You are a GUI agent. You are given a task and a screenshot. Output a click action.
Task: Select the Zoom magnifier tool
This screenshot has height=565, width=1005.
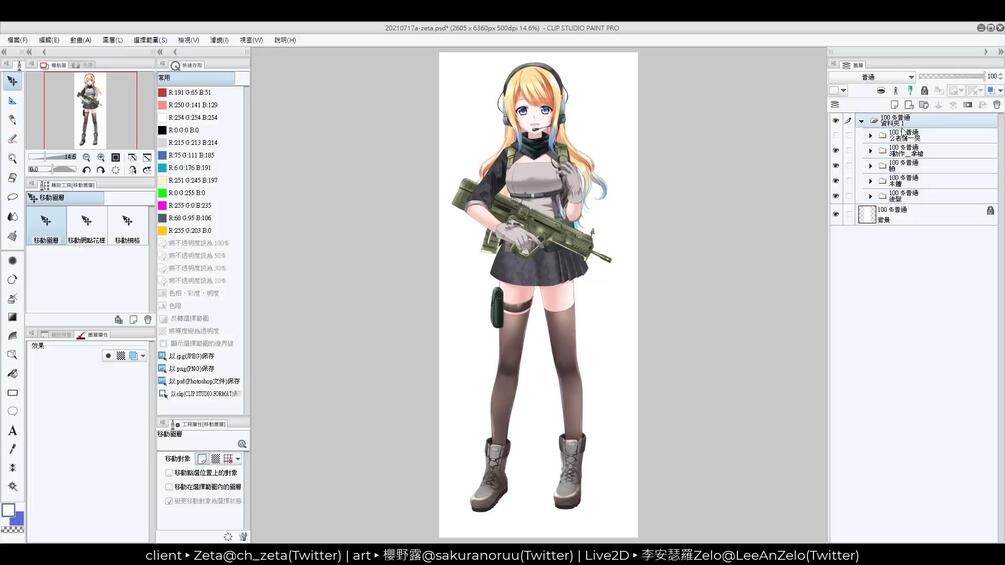pos(12,158)
